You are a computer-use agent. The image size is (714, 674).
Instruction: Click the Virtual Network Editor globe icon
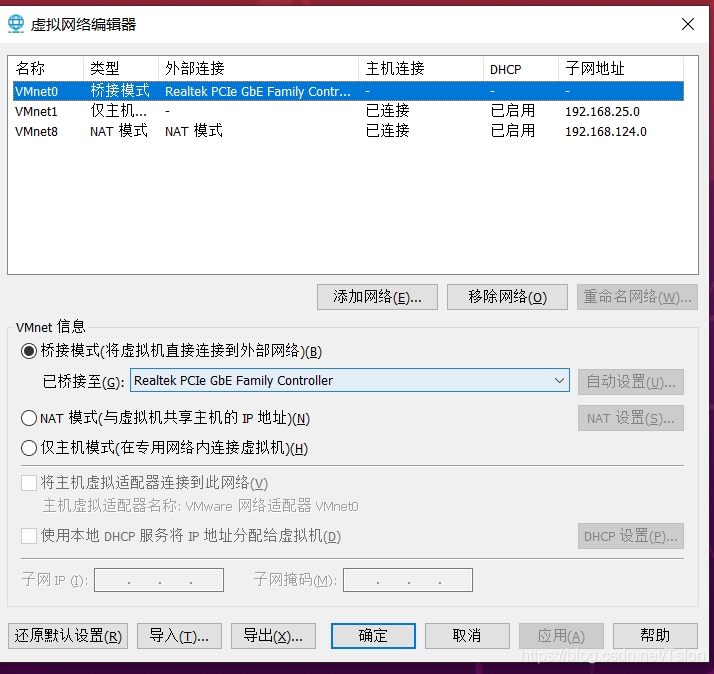[16, 24]
